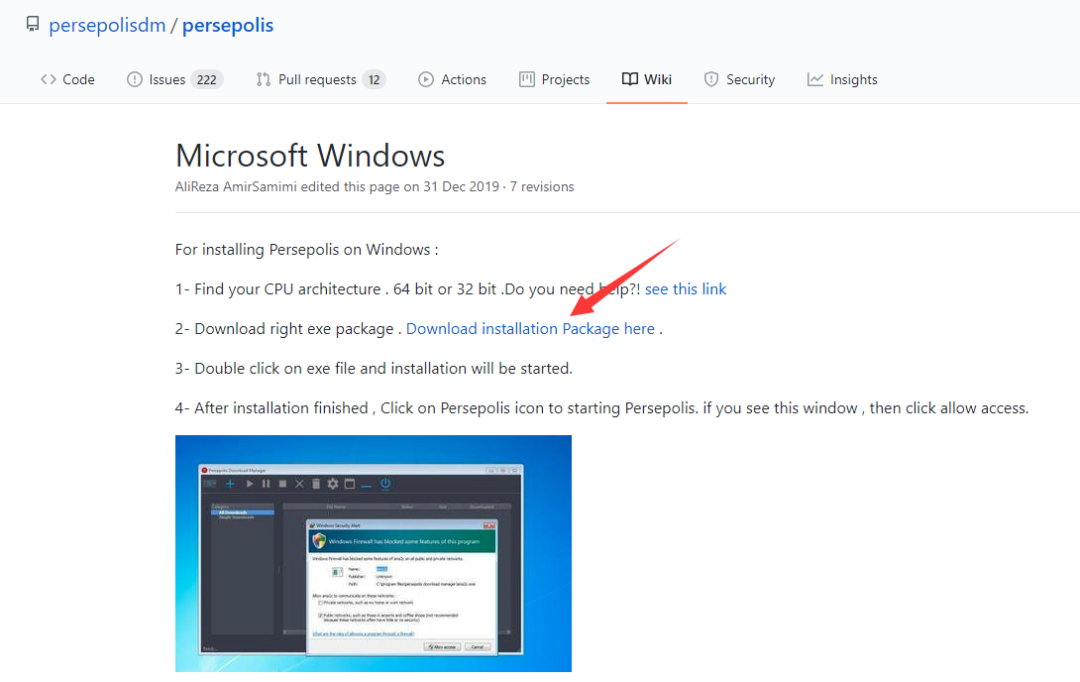This screenshot has height=682, width=1080.
Task: Click the Pull requests branch icon
Action: click(x=263, y=79)
